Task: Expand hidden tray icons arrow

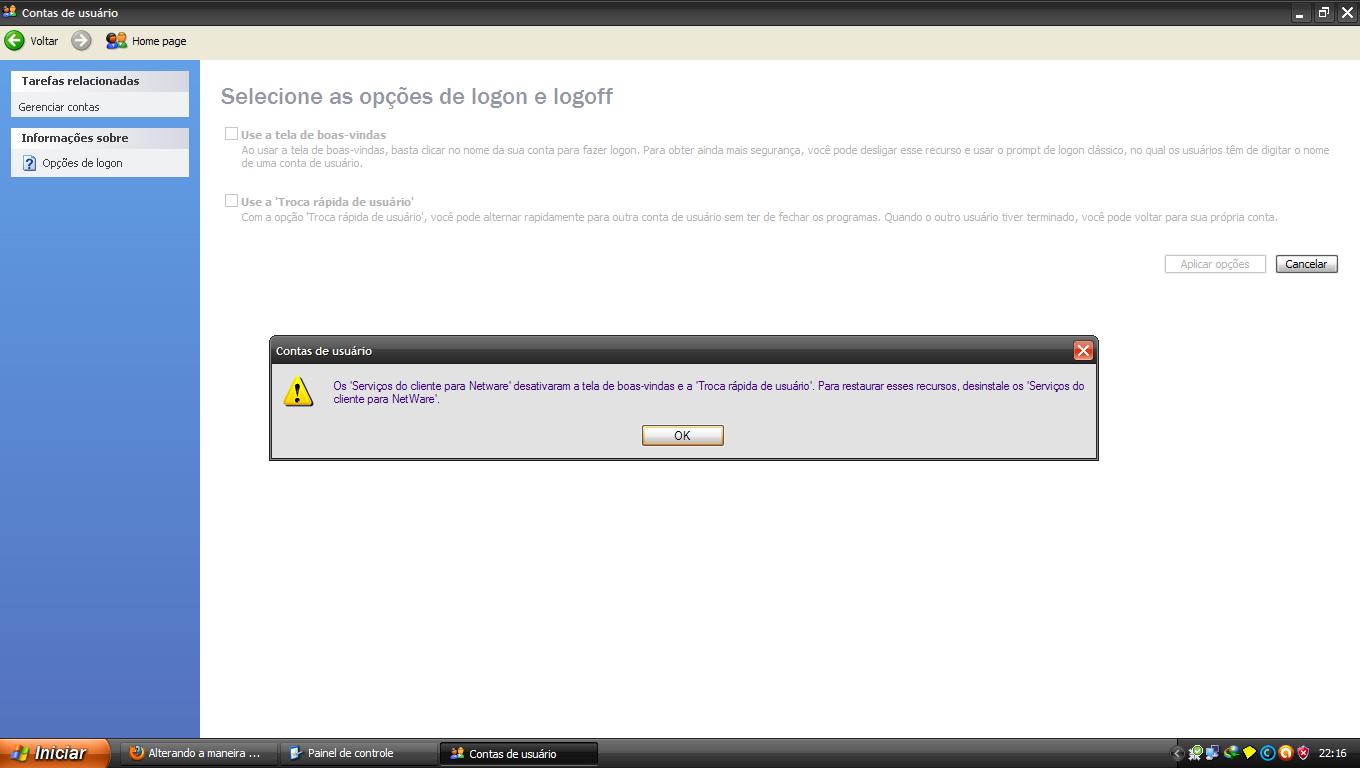Action: pyautogui.click(x=1177, y=753)
